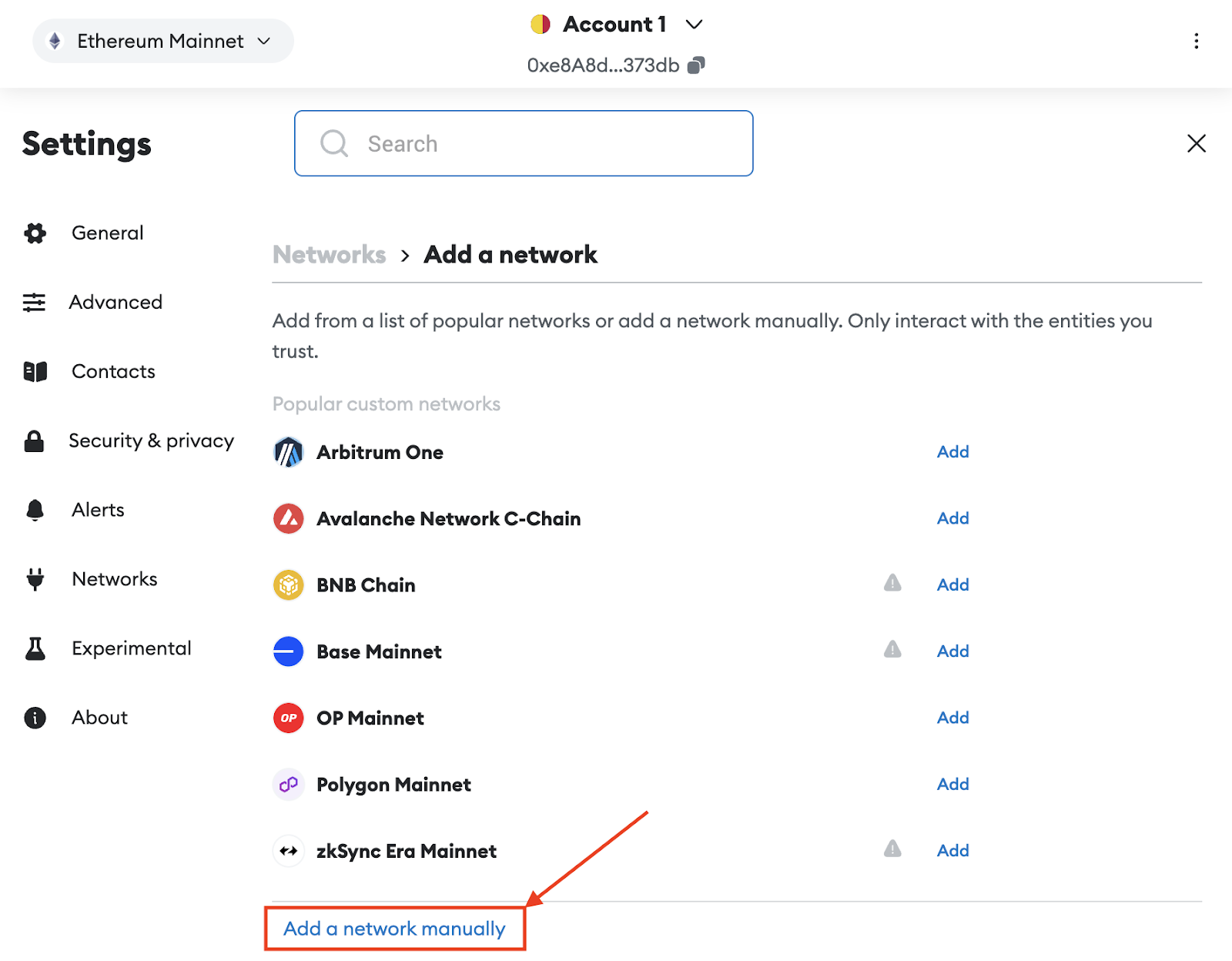Click the Base Mainnet logo icon
This screenshot has height=961, width=1232.
tap(289, 651)
